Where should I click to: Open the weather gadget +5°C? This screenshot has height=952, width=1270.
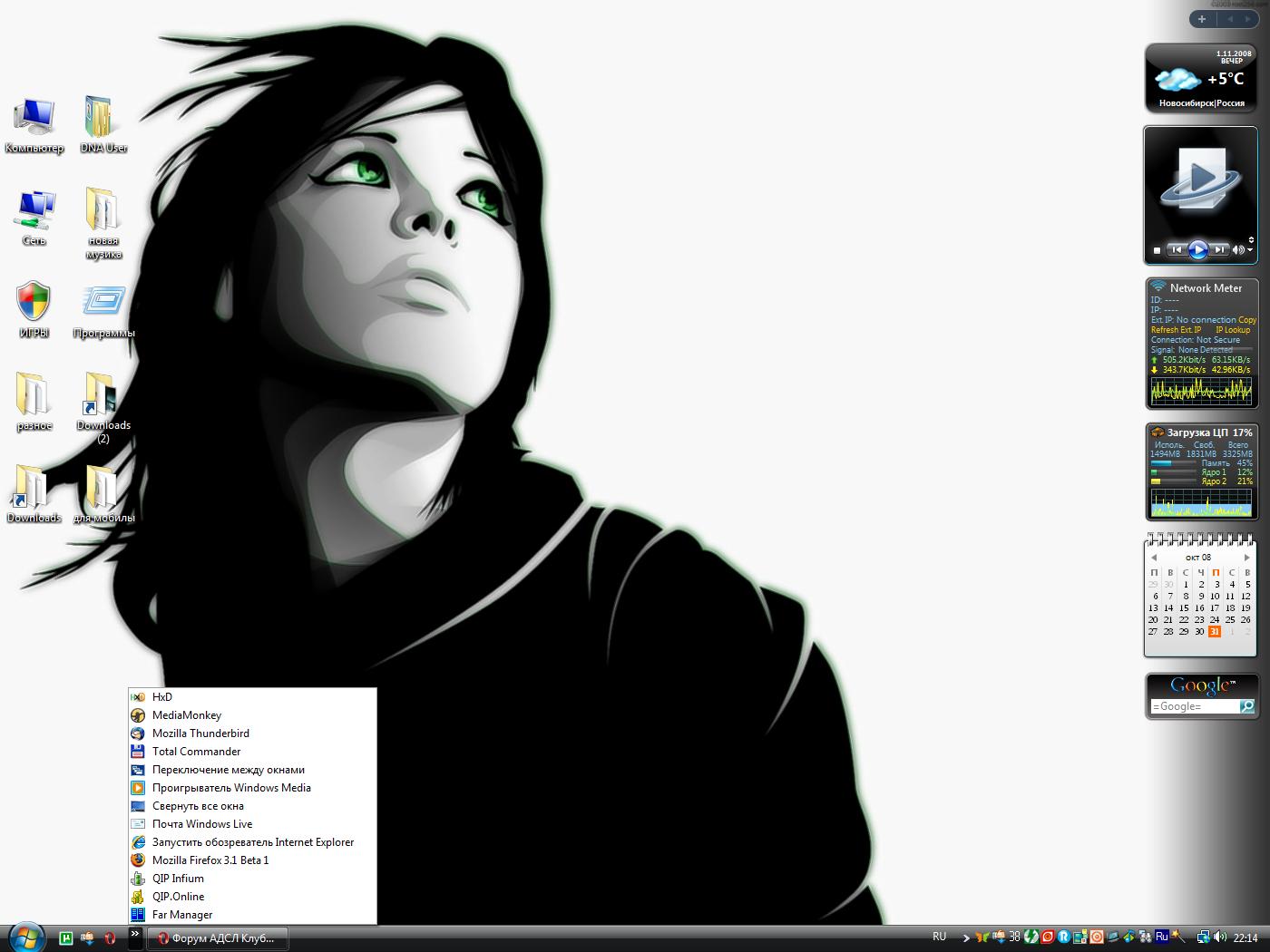pos(1201,78)
